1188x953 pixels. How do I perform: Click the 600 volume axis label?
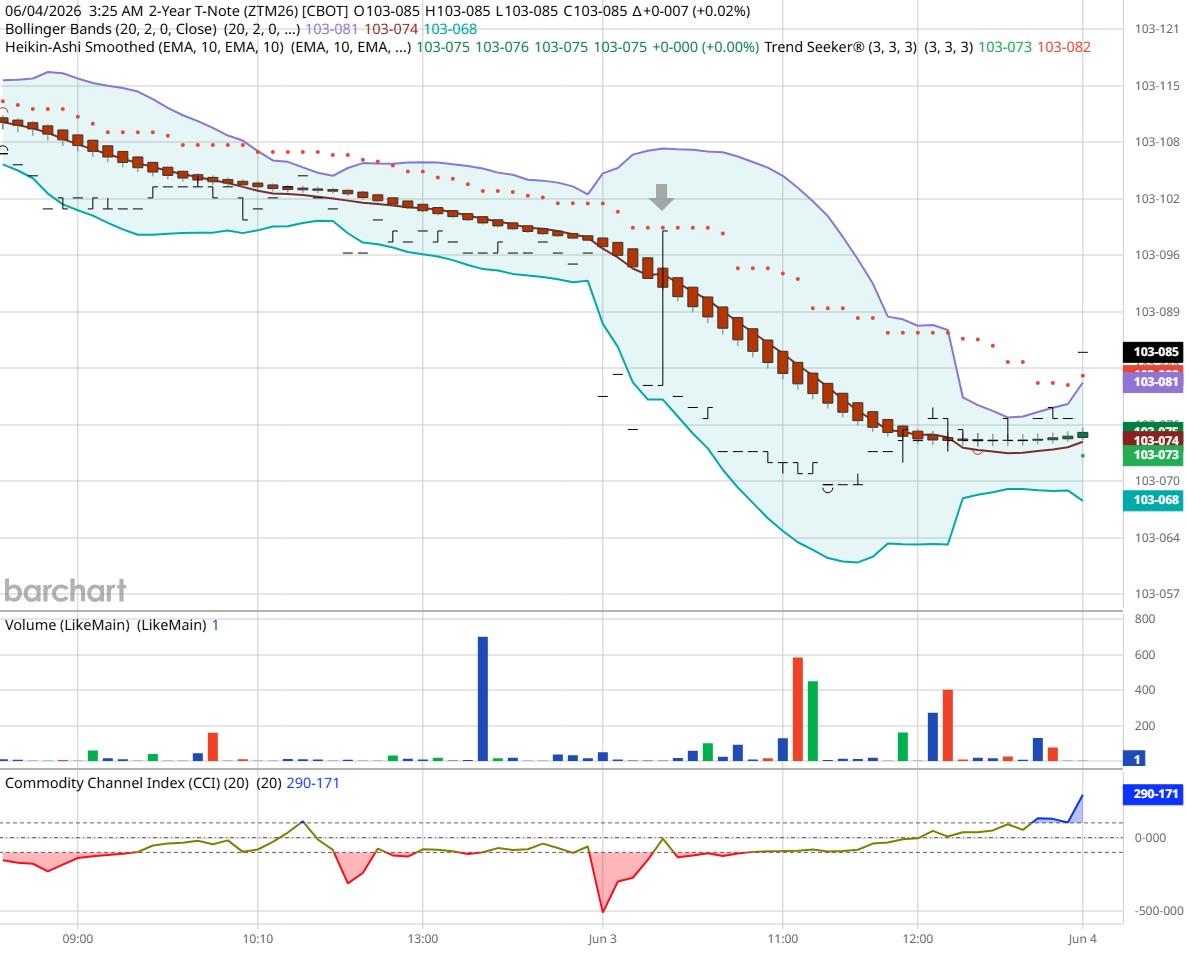pyautogui.click(x=1145, y=655)
